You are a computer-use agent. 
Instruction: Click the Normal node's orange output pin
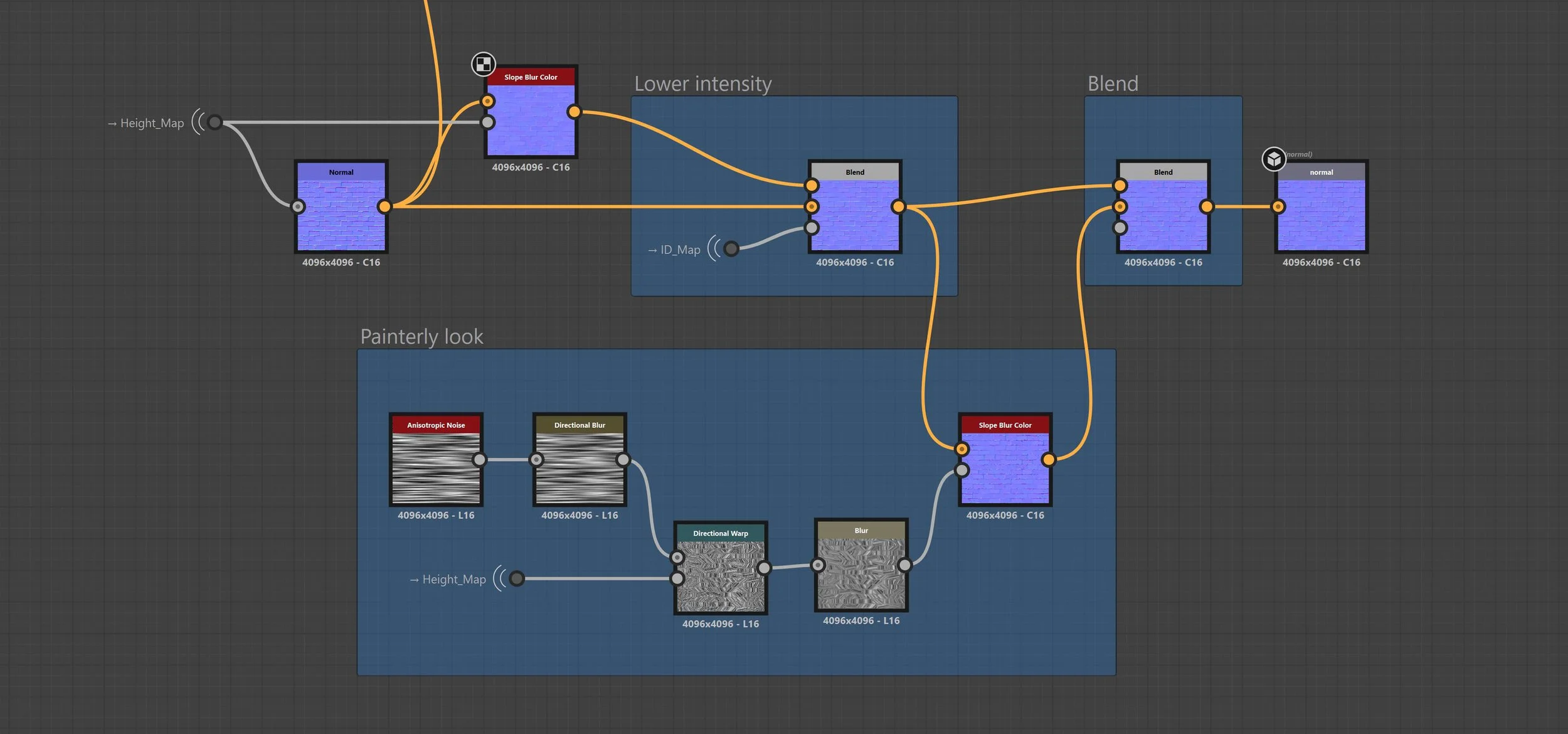384,206
